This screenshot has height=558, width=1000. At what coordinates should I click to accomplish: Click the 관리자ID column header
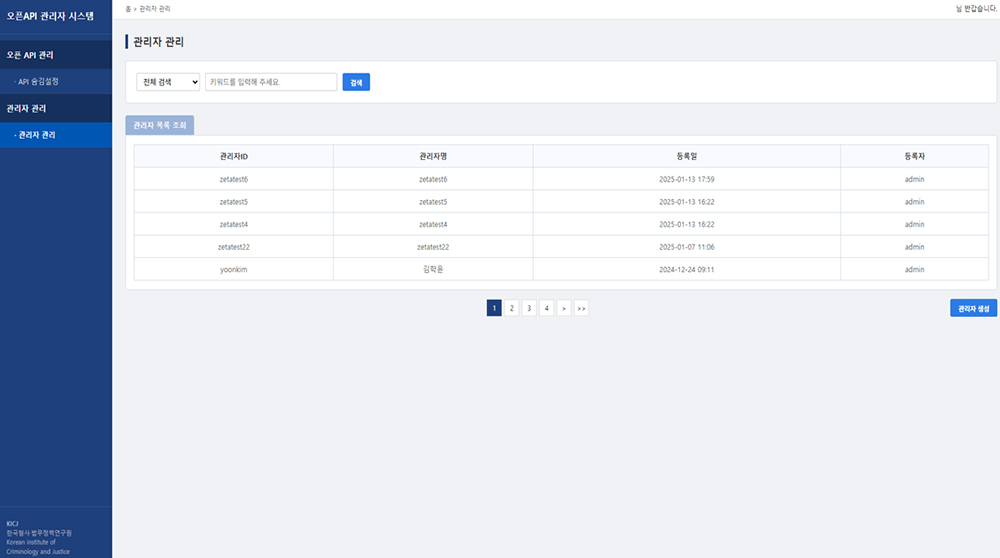tap(233, 156)
